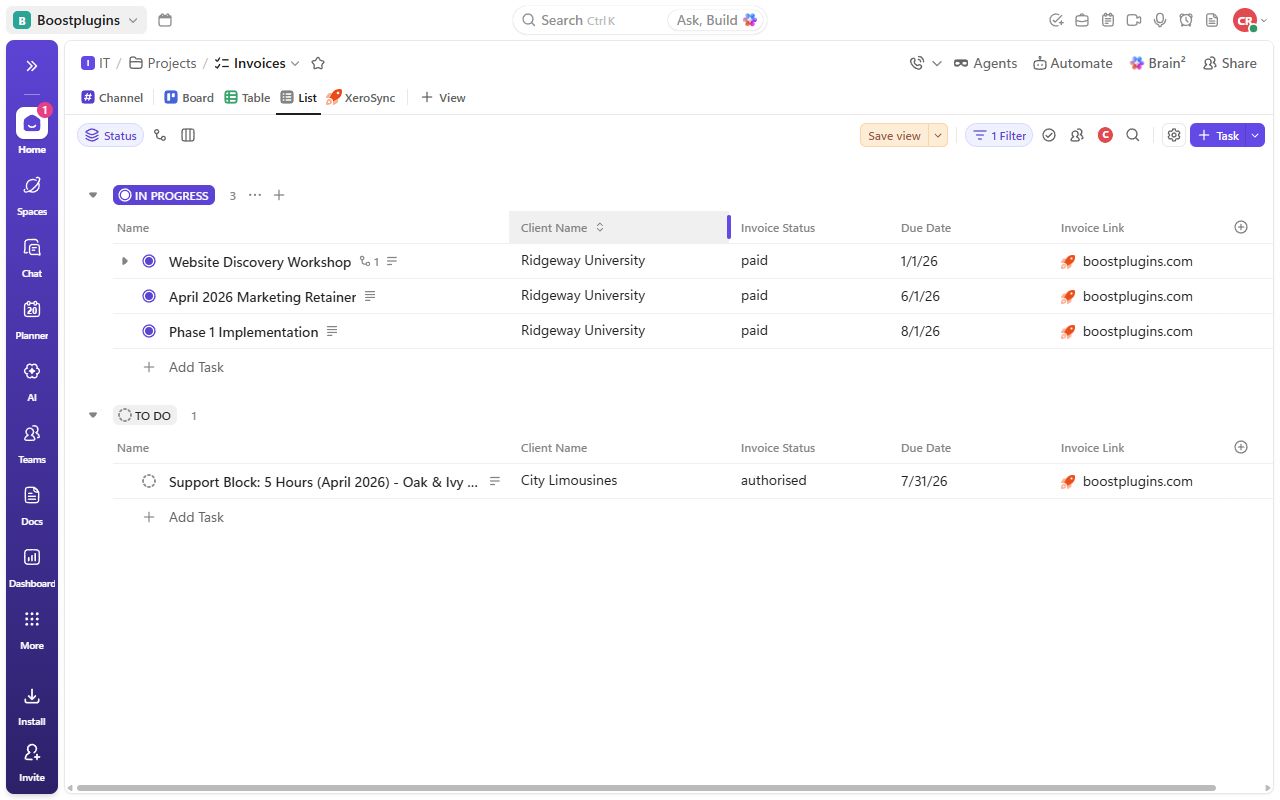Open the AI section in the sidebar
The width and height of the screenshot is (1280, 800).
32,379
